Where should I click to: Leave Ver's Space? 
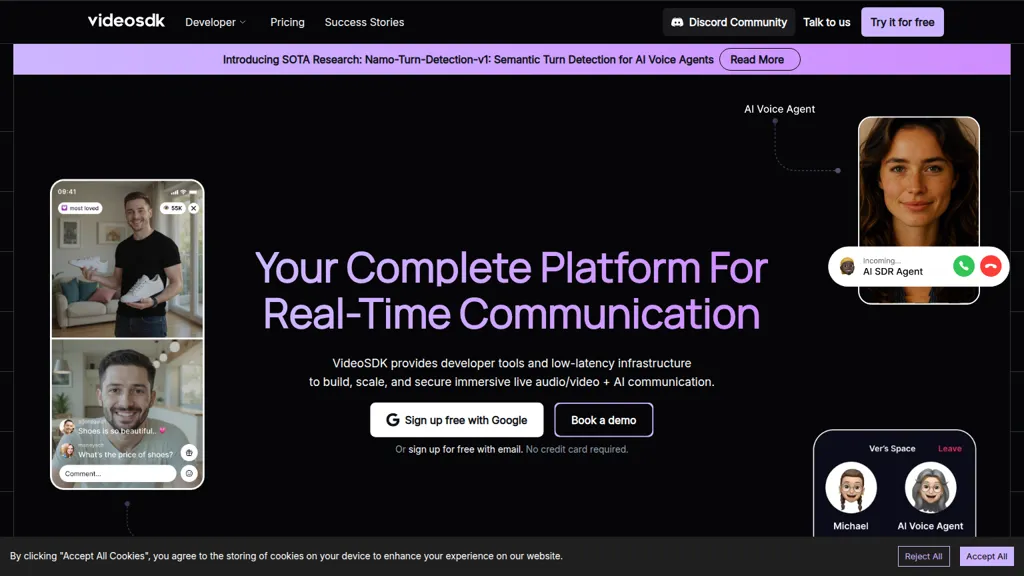point(950,448)
